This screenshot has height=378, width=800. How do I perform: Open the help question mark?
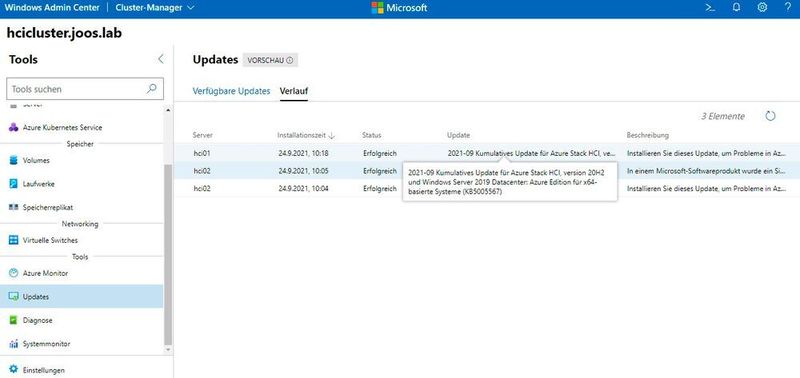click(787, 8)
